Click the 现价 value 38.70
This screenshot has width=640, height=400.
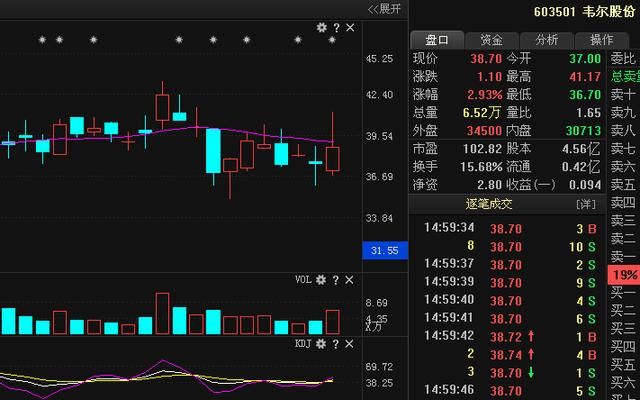(486, 58)
